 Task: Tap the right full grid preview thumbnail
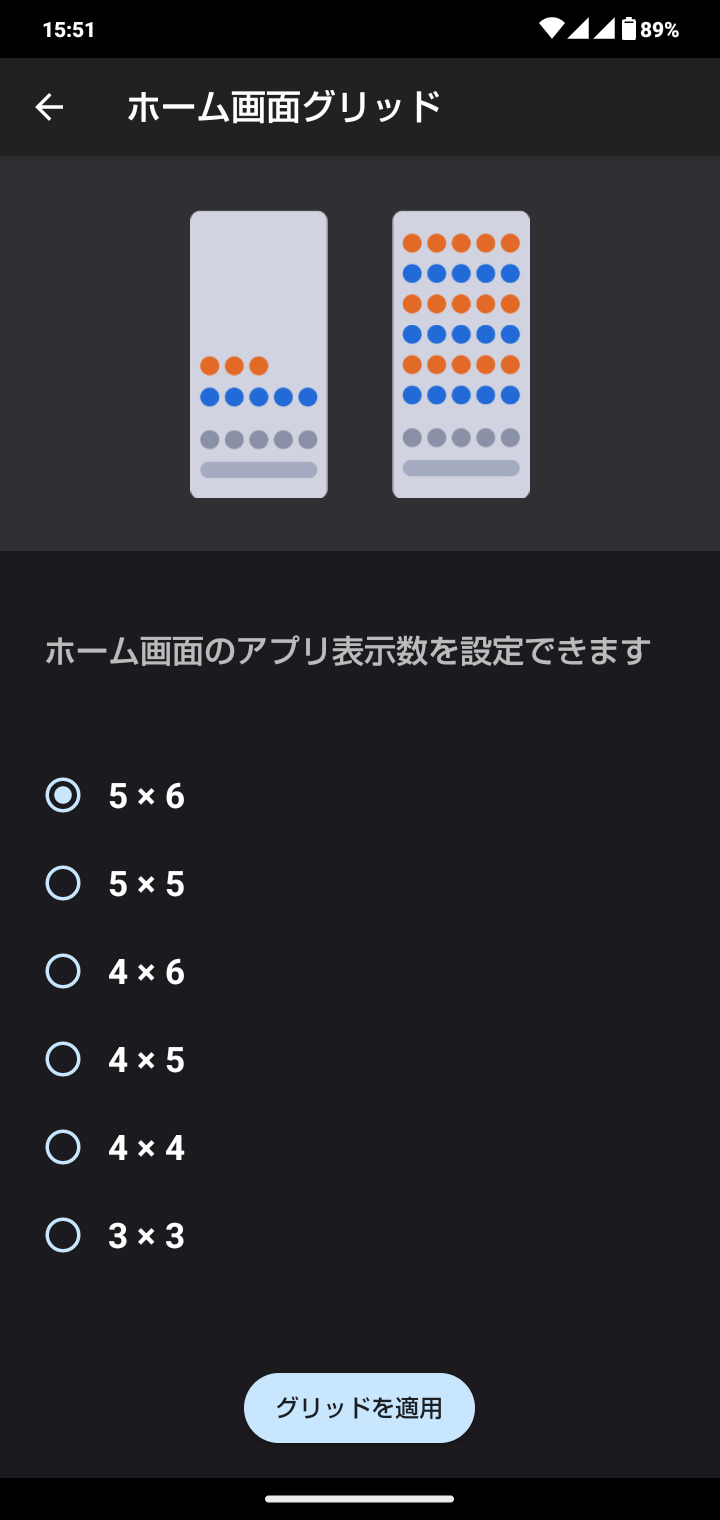pyautogui.click(x=461, y=354)
